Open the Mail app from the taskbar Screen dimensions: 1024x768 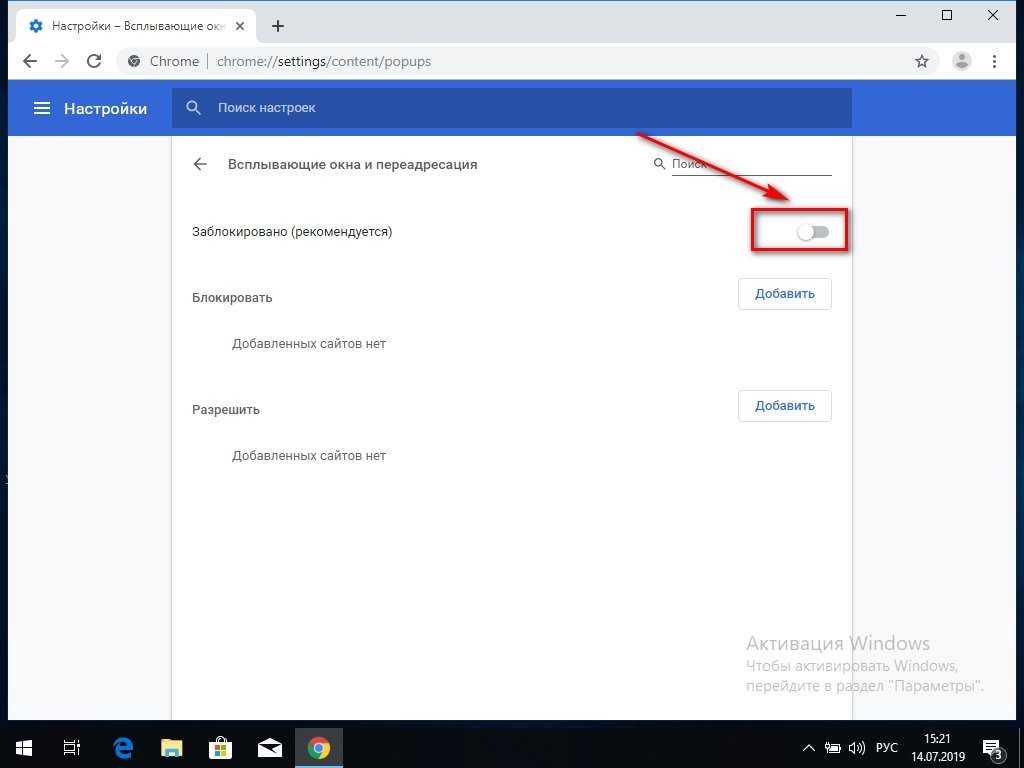coord(269,748)
